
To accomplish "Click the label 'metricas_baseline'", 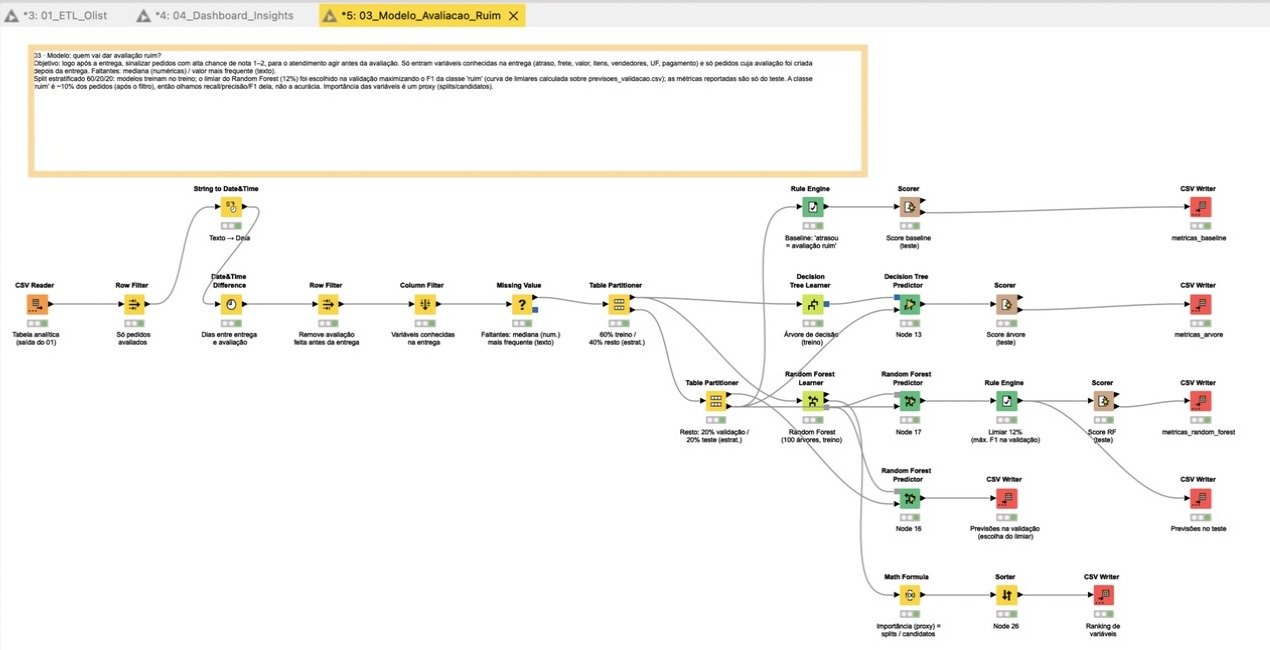I will 1200,238.
